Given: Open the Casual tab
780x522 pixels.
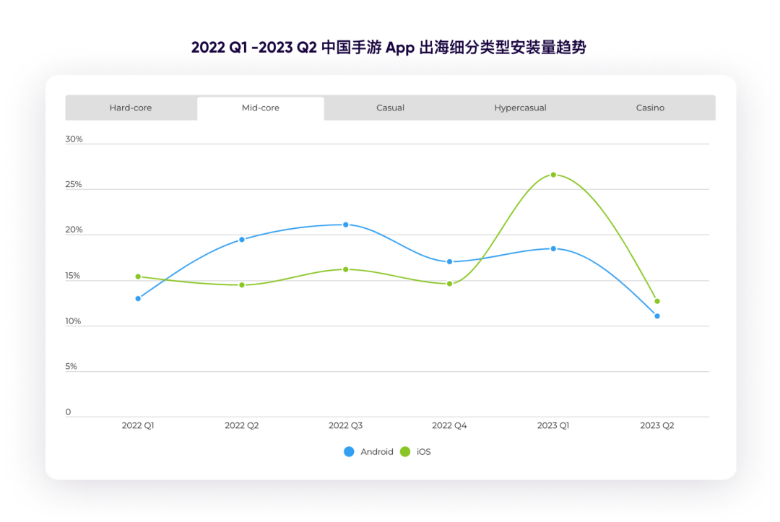Looking at the screenshot, I should coord(390,108).
